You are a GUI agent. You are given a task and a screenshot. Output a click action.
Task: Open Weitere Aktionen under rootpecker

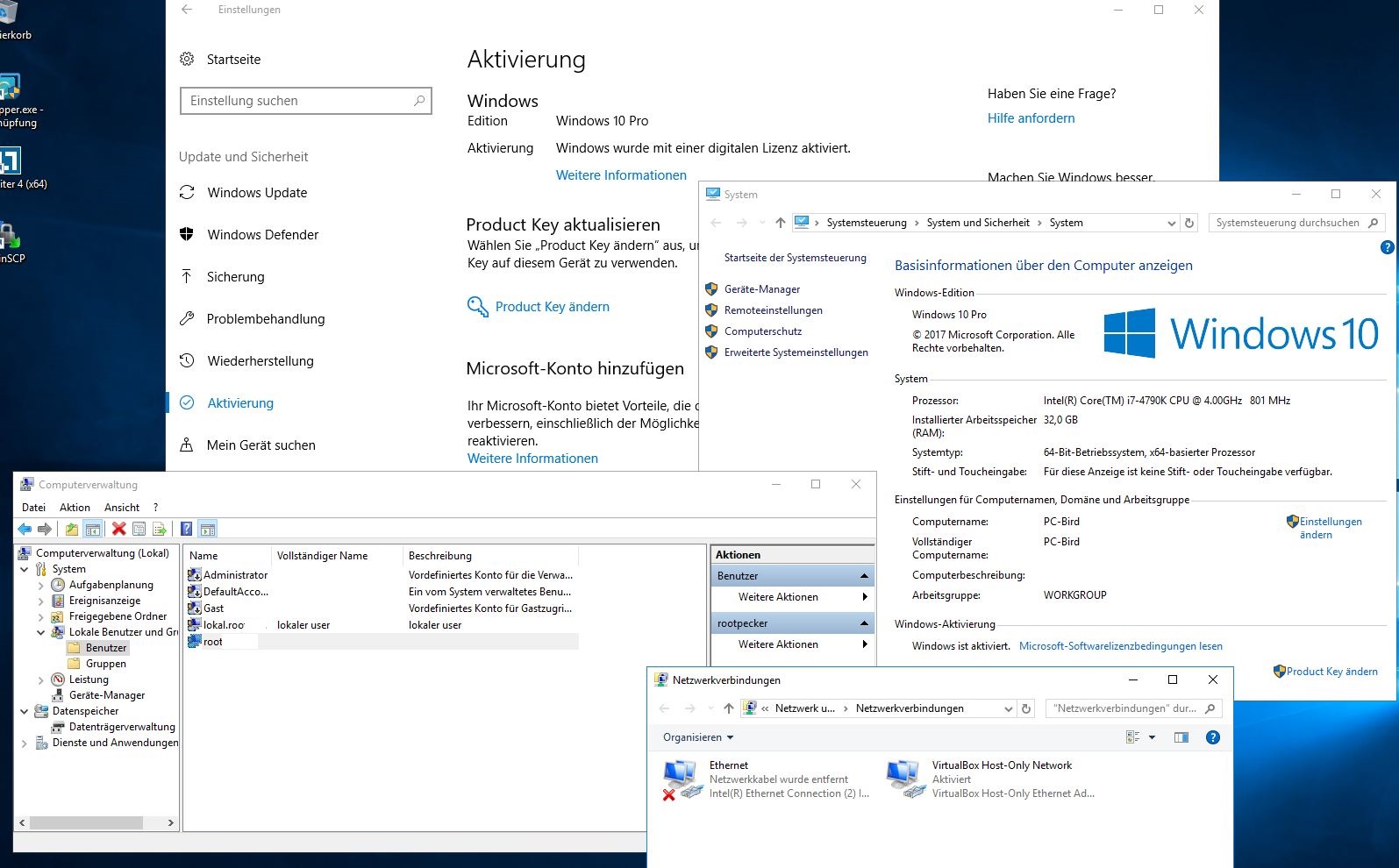point(793,644)
